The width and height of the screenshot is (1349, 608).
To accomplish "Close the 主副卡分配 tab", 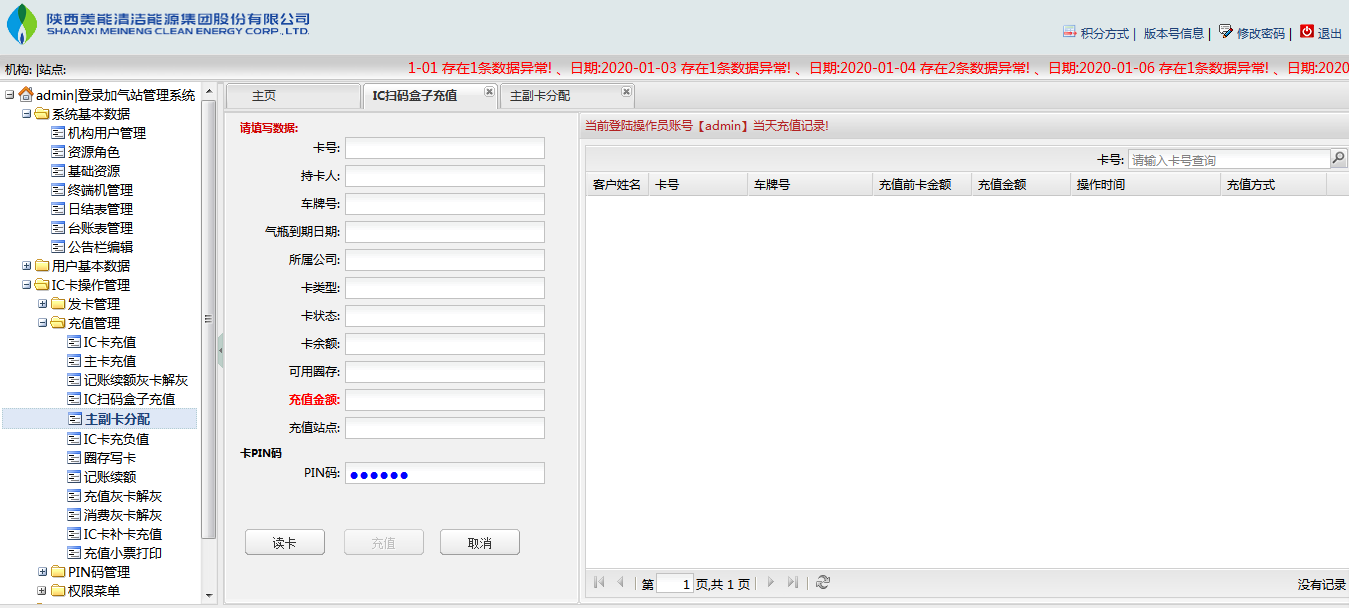I will pos(626,92).
